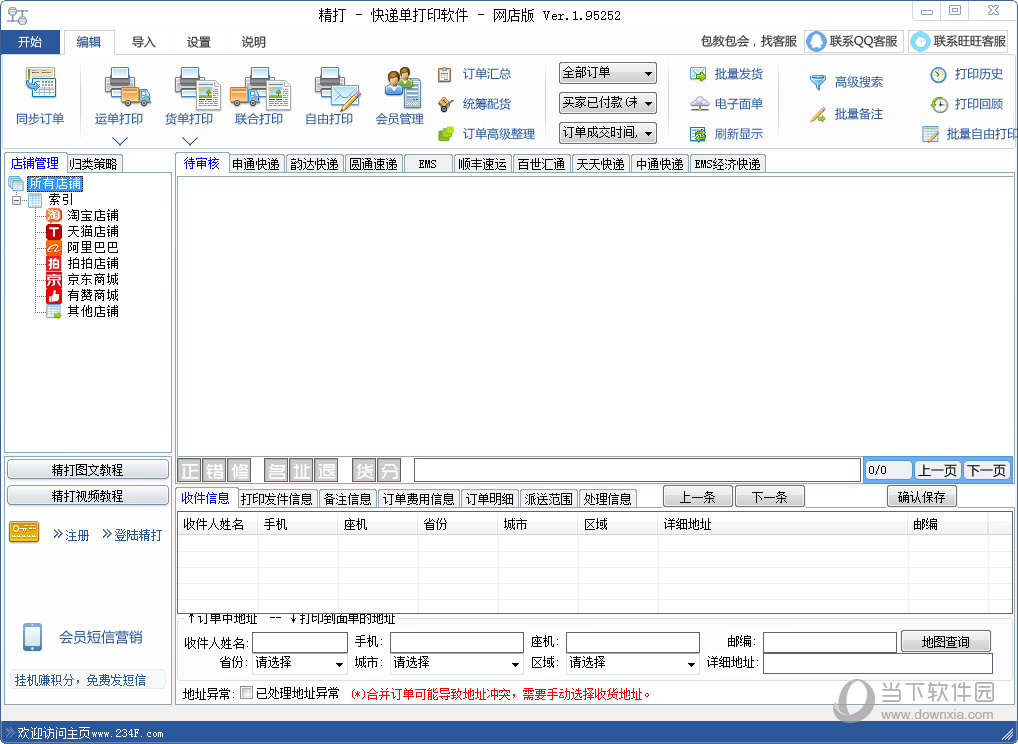Screen dimensions: 1018x744
Task: Open 订单汇总 order summary
Action: pyautogui.click(x=475, y=74)
